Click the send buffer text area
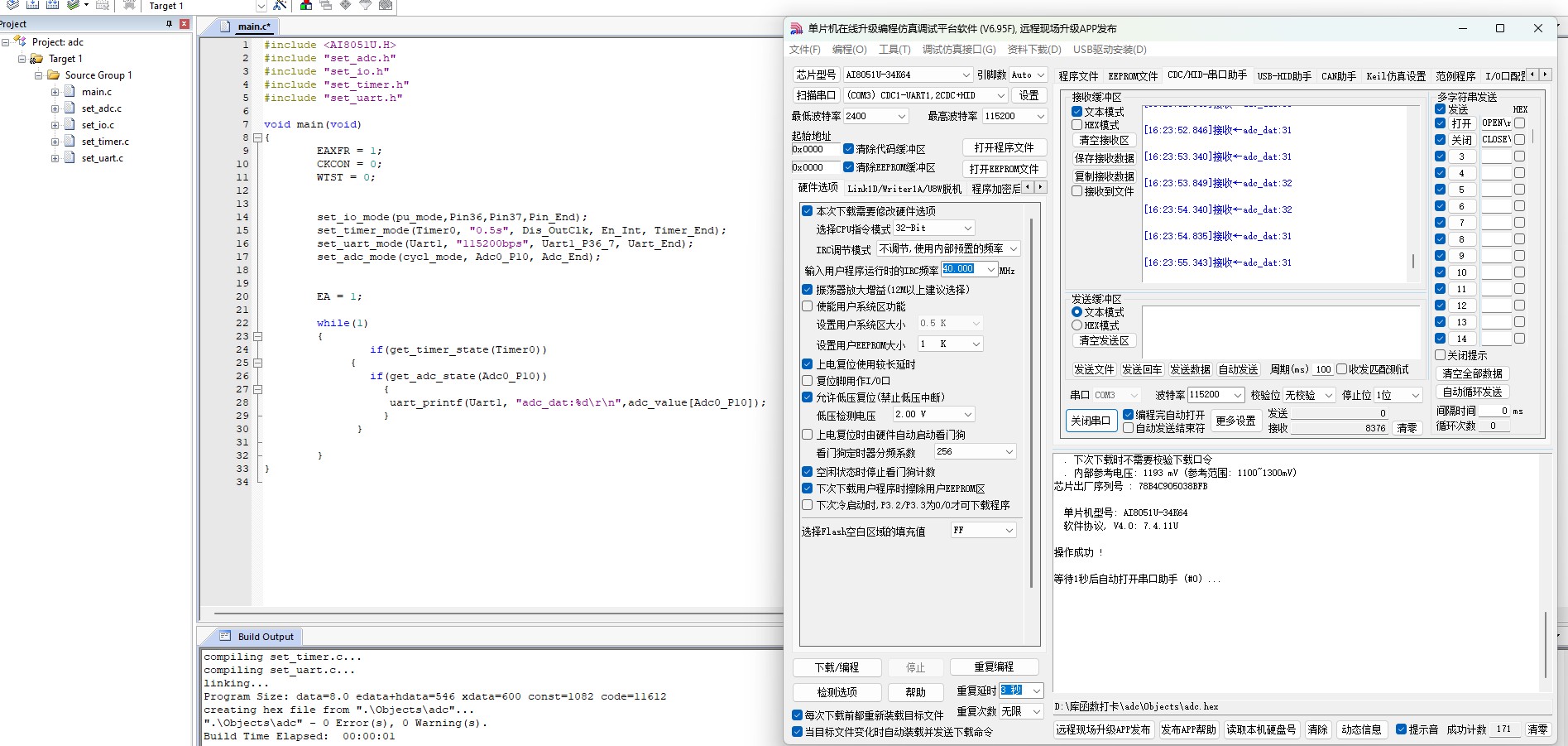1568x746 pixels. tap(1280, 331)
